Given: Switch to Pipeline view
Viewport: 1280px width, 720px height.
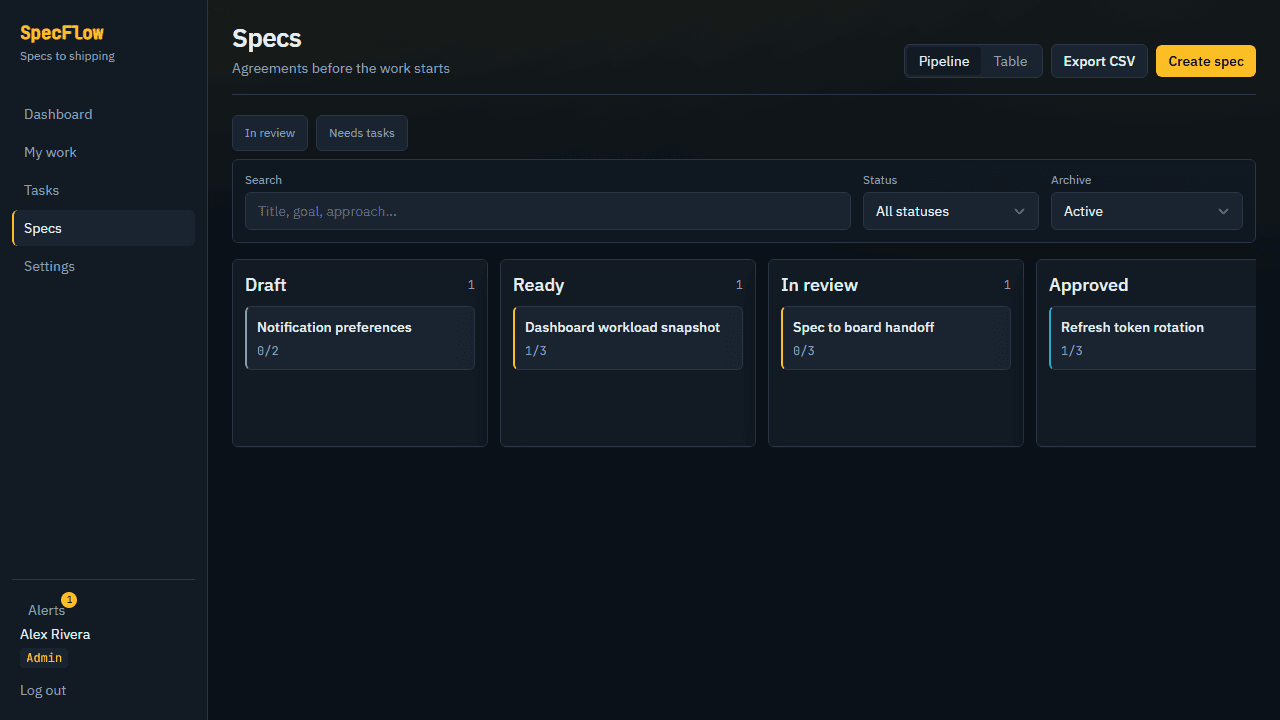Looking at the screenshot, I should pyautogui.click(x=944, y=61).
